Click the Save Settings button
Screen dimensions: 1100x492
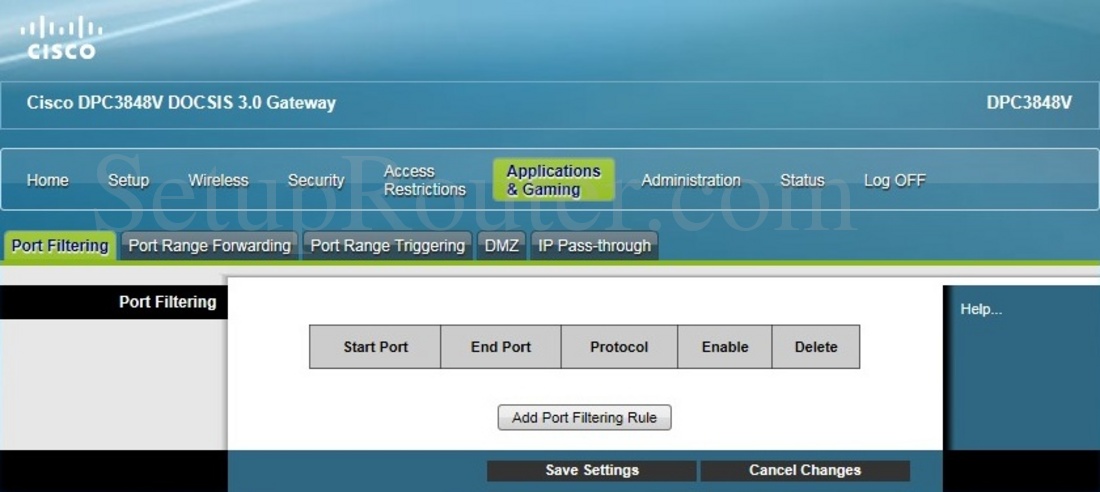coord(592,470)
